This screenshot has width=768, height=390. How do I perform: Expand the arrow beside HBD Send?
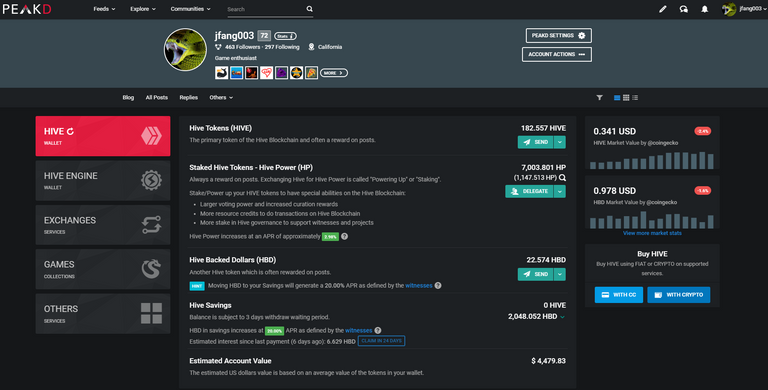click(x=560, y=274)
